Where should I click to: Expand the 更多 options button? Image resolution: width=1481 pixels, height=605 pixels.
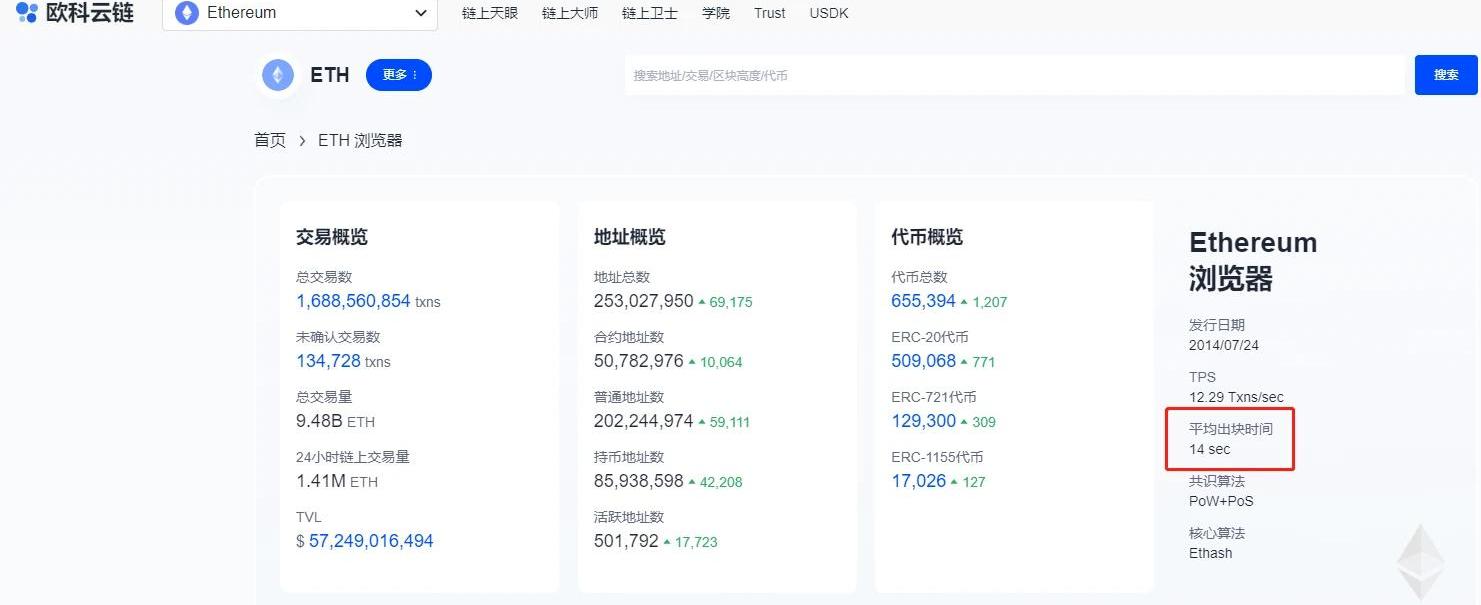tap(399, 75)
